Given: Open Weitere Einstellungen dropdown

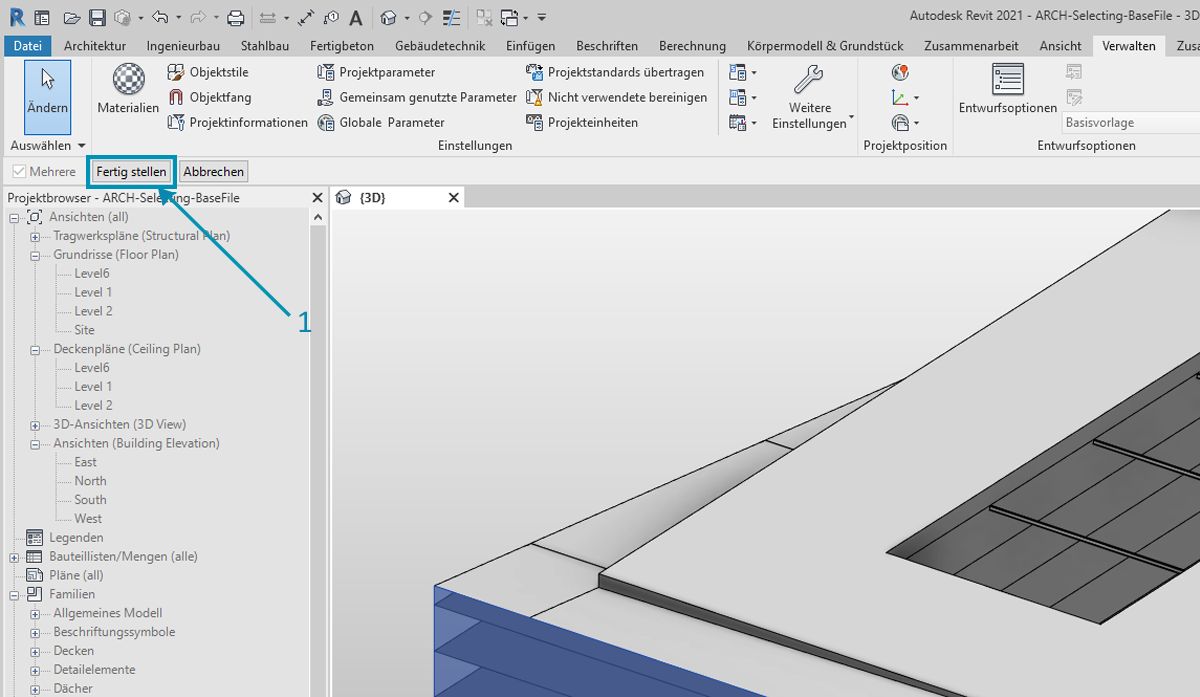Looking at the screenshot, I should tap(810, 97).
